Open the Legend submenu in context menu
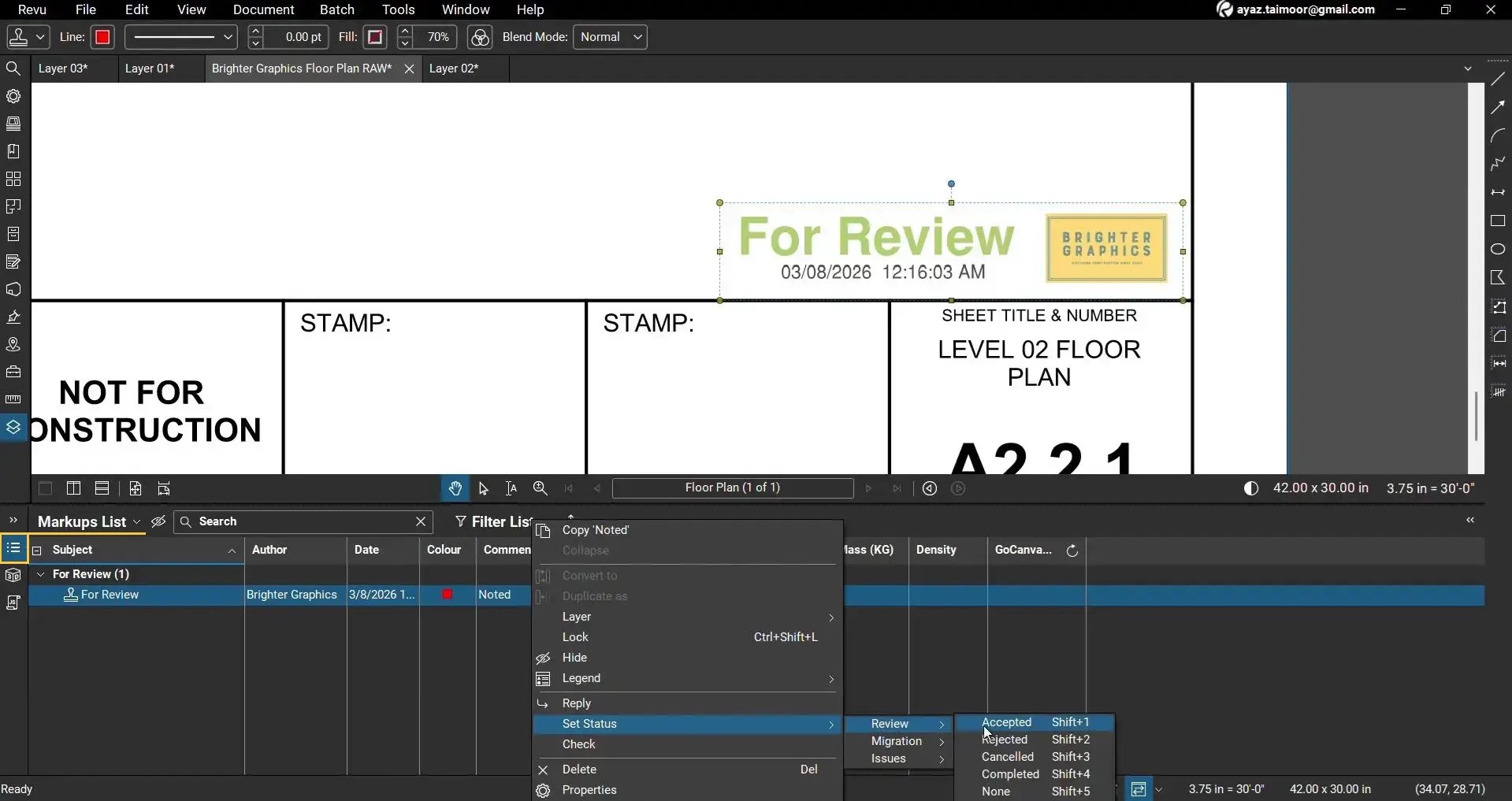Screen dimensions: 1512x801 [x=688, y=678]
